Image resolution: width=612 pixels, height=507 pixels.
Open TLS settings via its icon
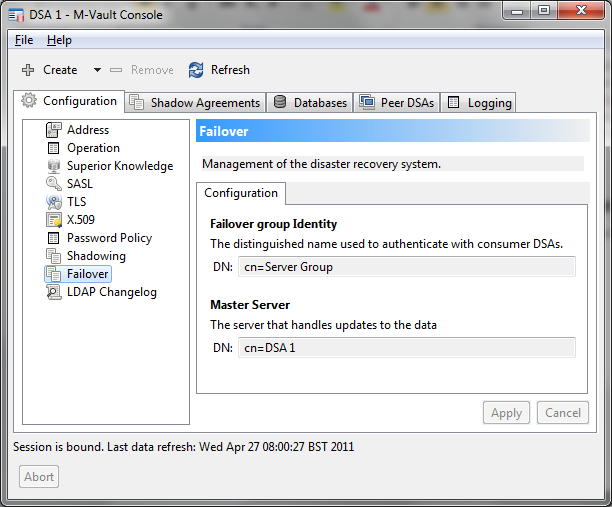click(x=54, y=202)
